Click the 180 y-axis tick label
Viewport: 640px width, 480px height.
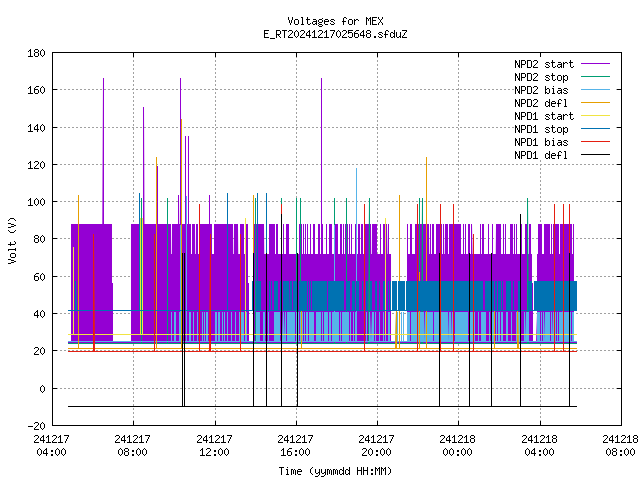[x=36, y=53]
